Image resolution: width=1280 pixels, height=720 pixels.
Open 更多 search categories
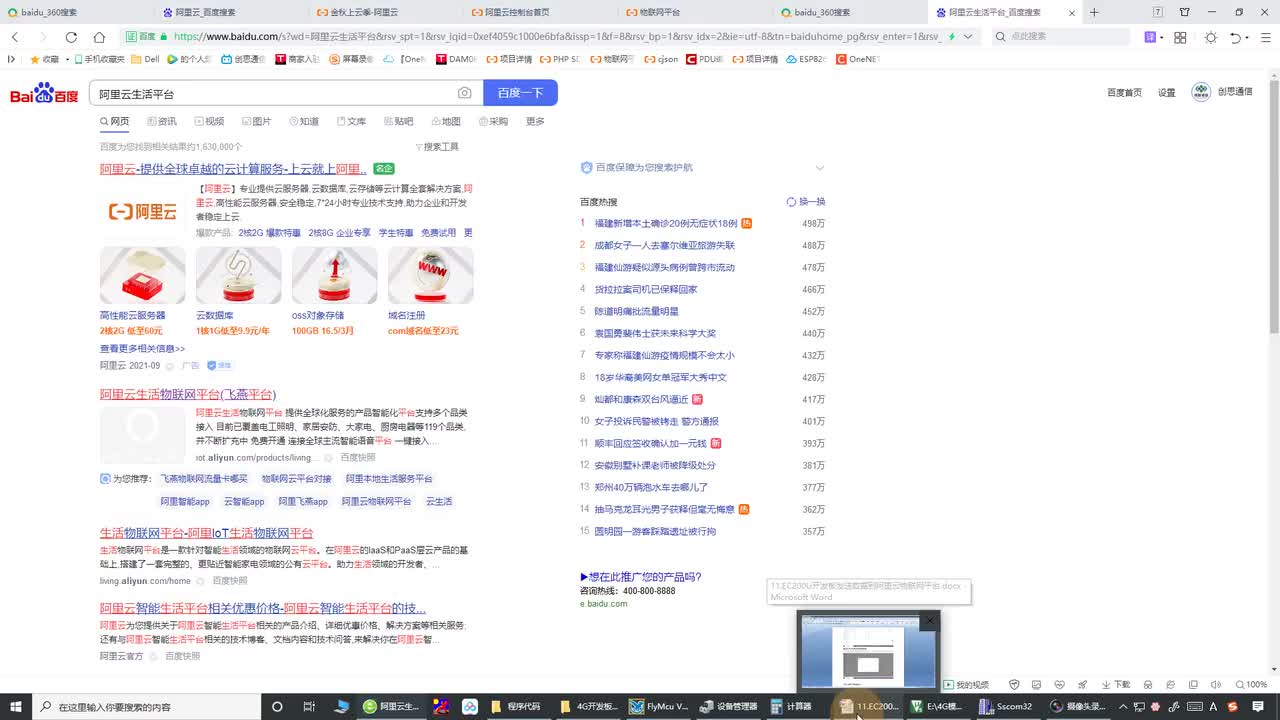(x=535, y=121)
